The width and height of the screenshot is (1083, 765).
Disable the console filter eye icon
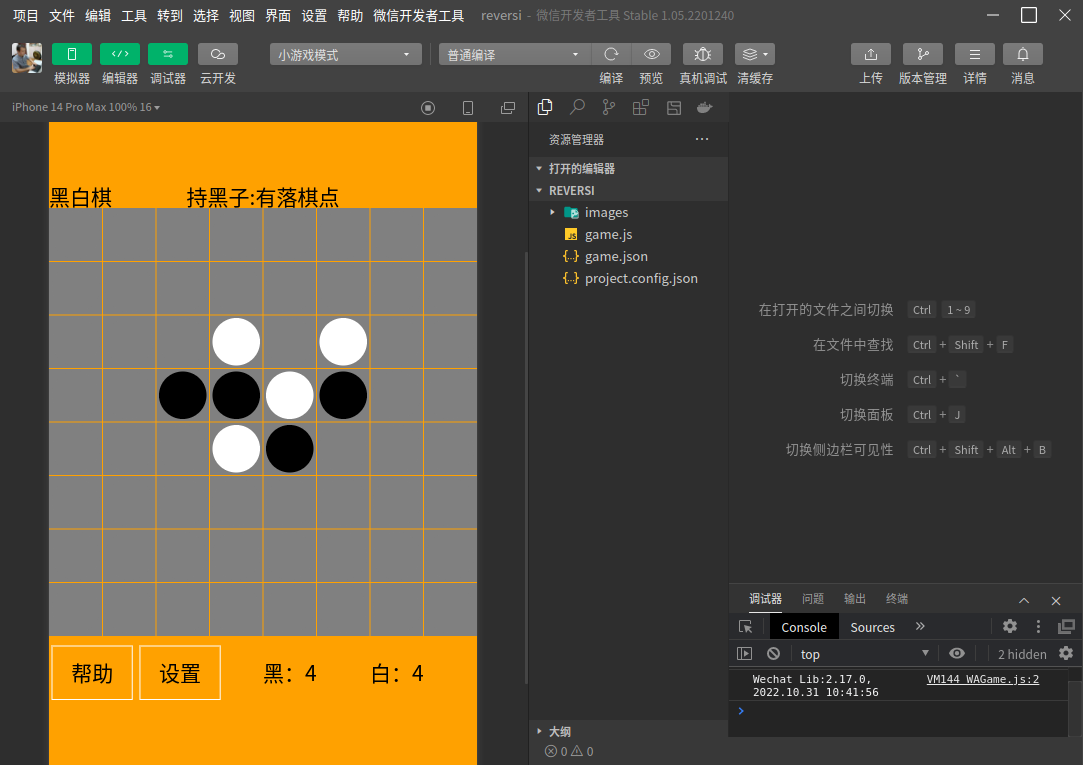[x=957, y=653]
